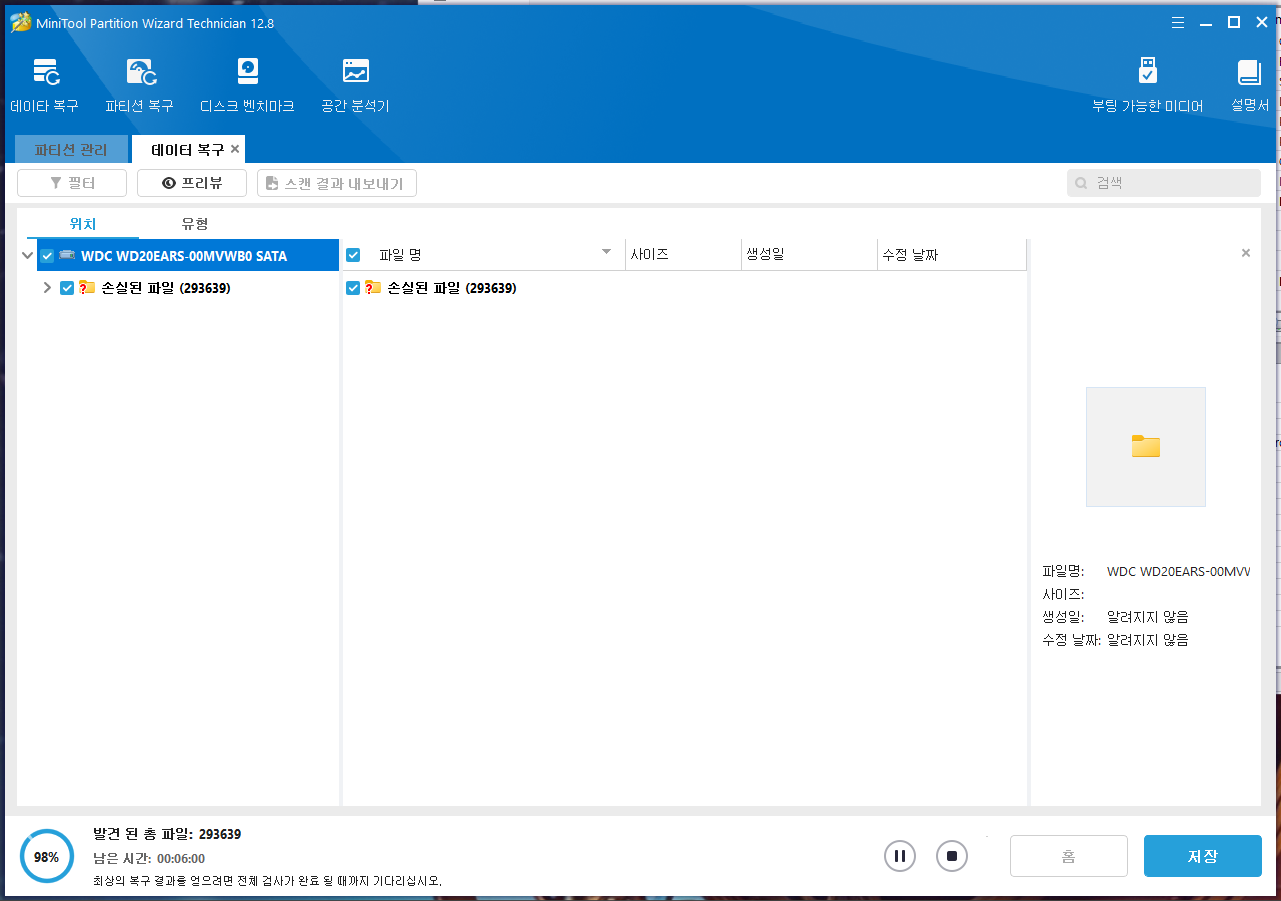The image size is (1281, 901).
Task: Click 손실된 파일 folder icon in file list
Action: 374,288
